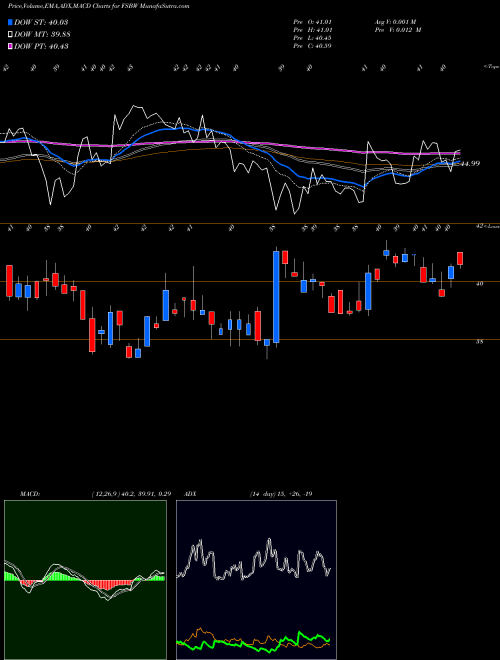
Task: Click the 'MACD:' panel heading
Action: pos(30,494)
